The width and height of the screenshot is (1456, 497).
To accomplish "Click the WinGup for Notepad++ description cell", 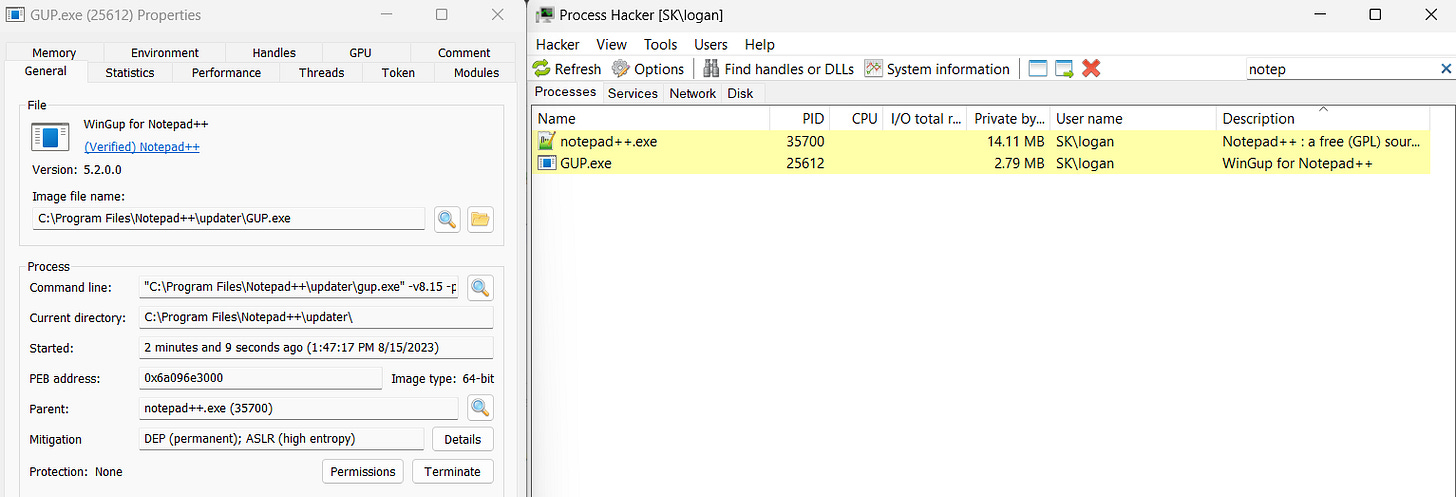I will pyautogui.click(x=1296, y=163).
